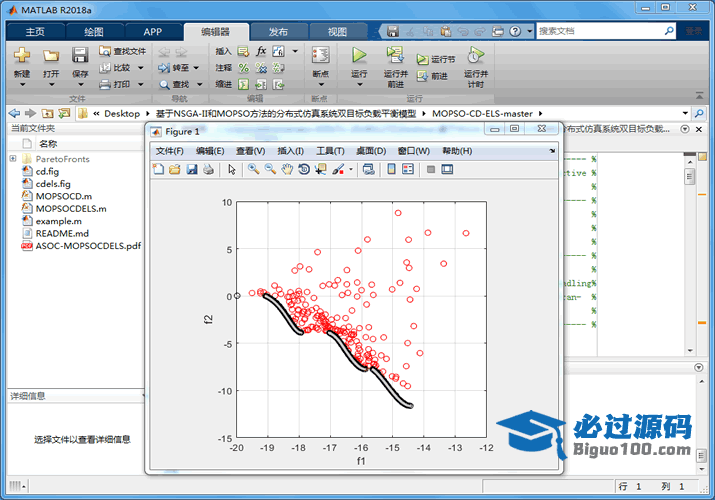
Task: Click the Run and Advance (运行并前进) icon
Action: [395, 55]
